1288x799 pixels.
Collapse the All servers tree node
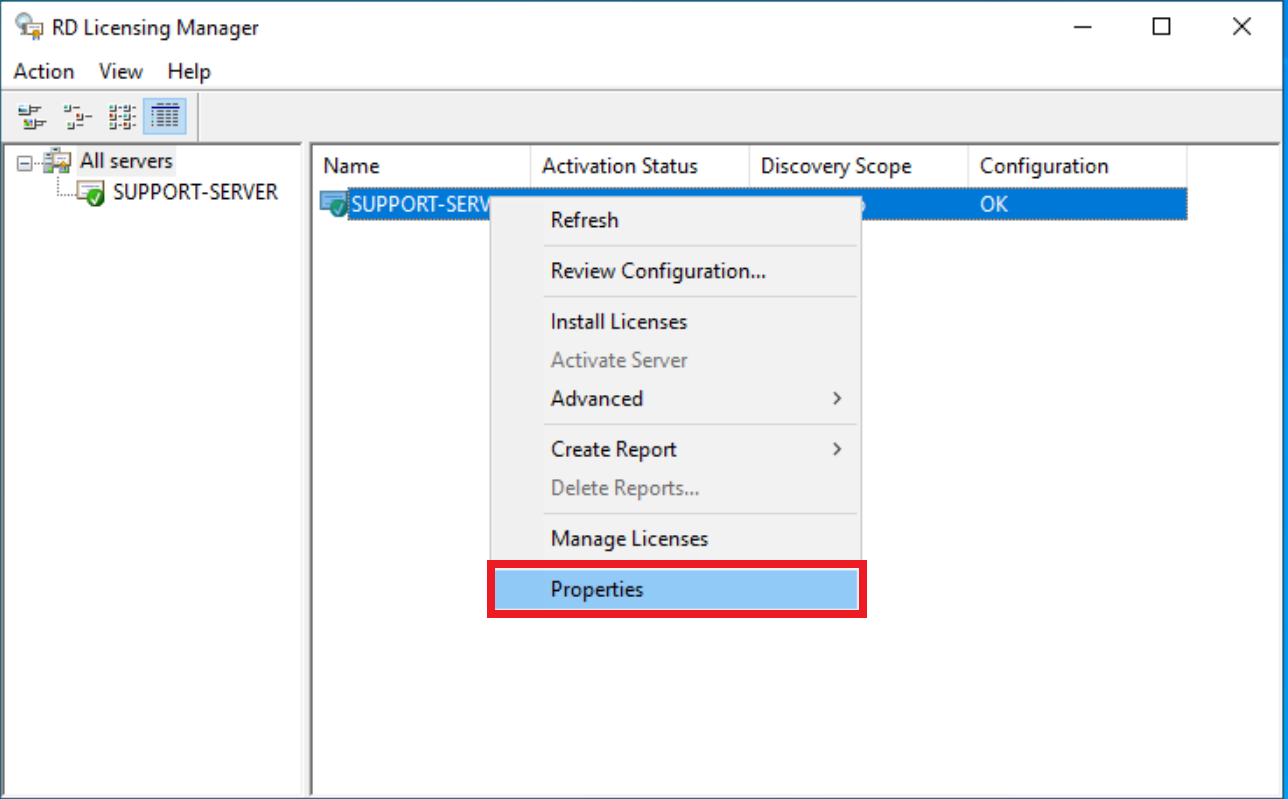(25, 162)
